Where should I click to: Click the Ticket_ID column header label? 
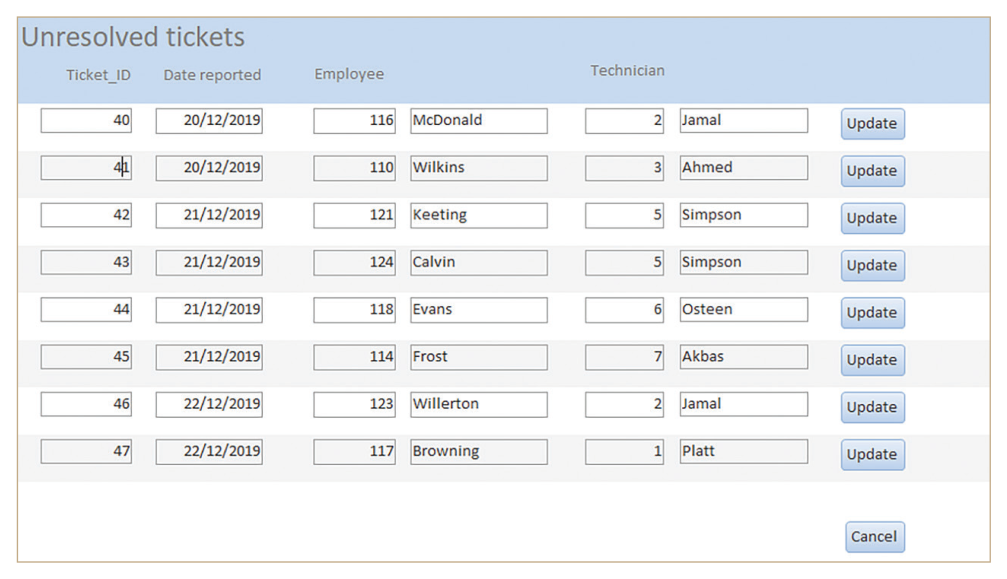98,76
